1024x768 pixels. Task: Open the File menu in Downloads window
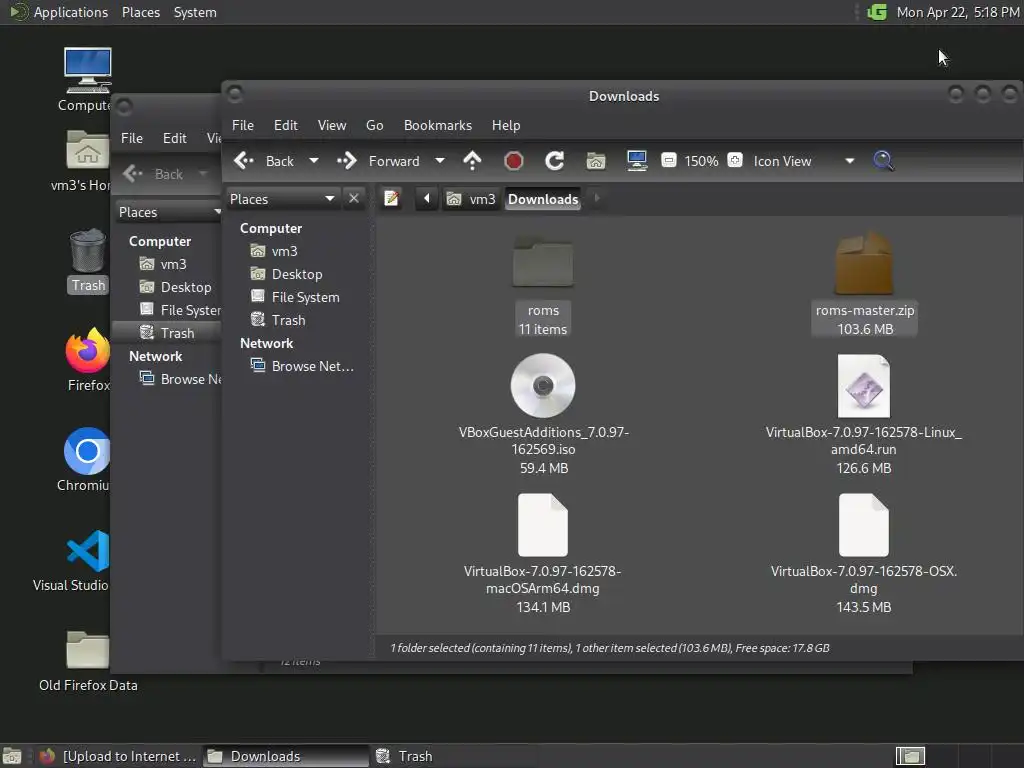tap(243, 125)
